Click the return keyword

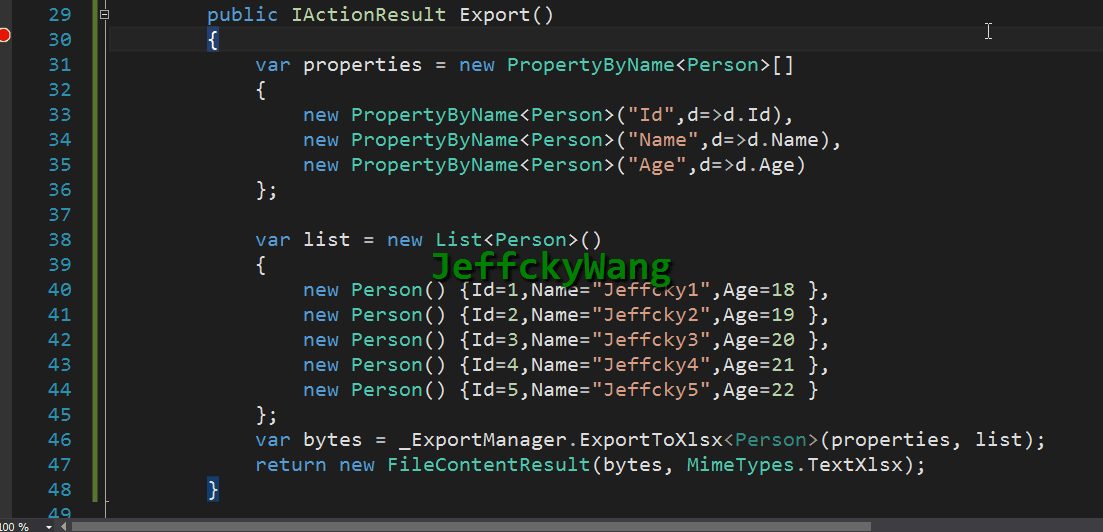tap(291, 465)
